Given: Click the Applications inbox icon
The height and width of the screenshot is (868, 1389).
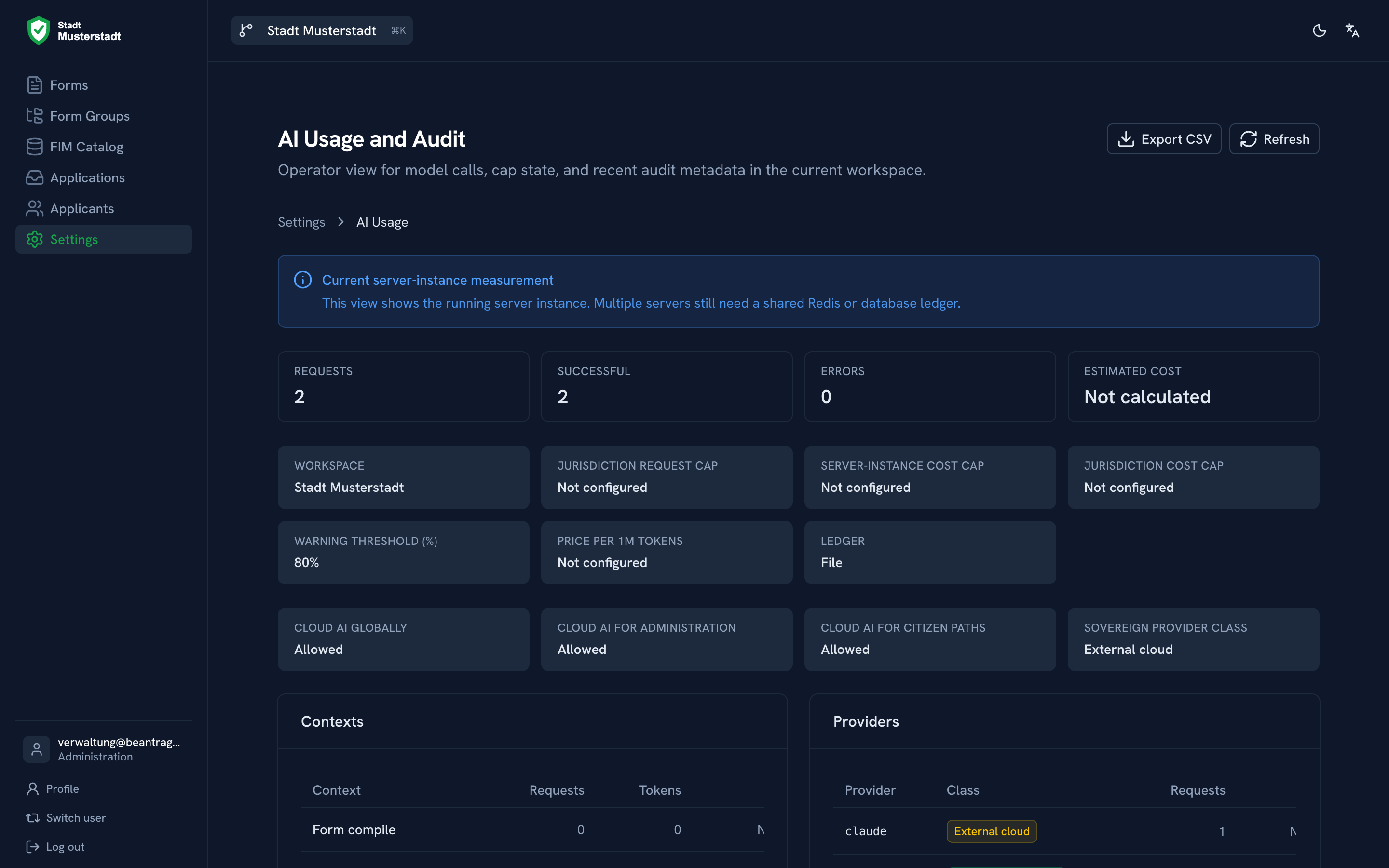Looking at the screenshot, I should 34,178.
